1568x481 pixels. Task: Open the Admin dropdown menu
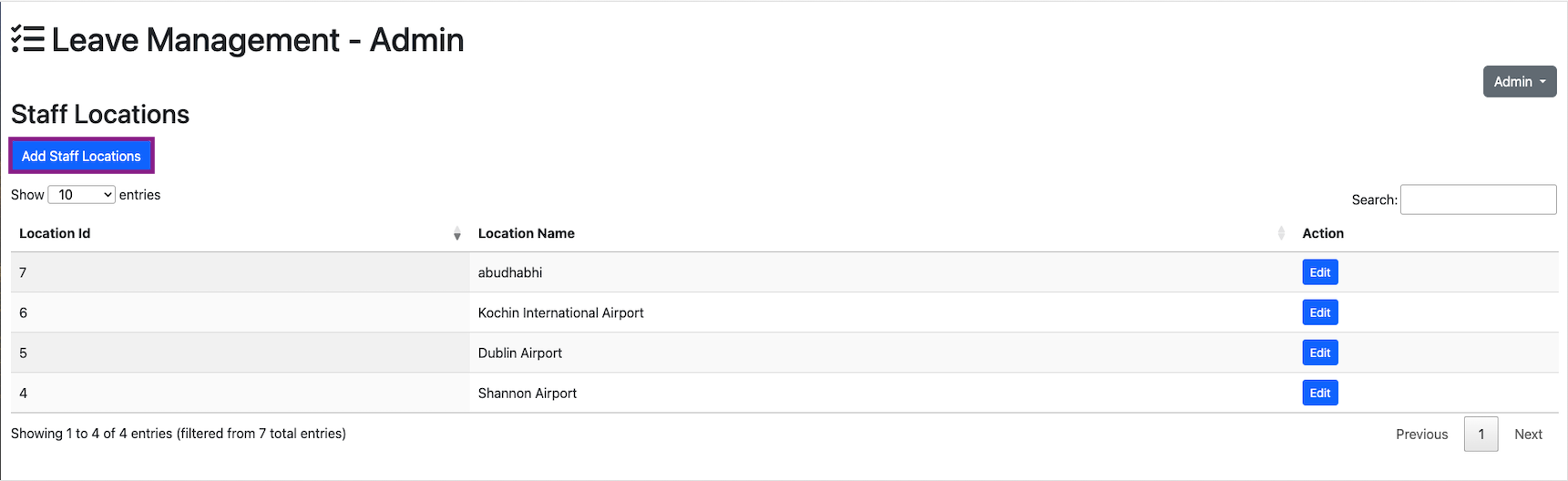[x=1519, y=82]
